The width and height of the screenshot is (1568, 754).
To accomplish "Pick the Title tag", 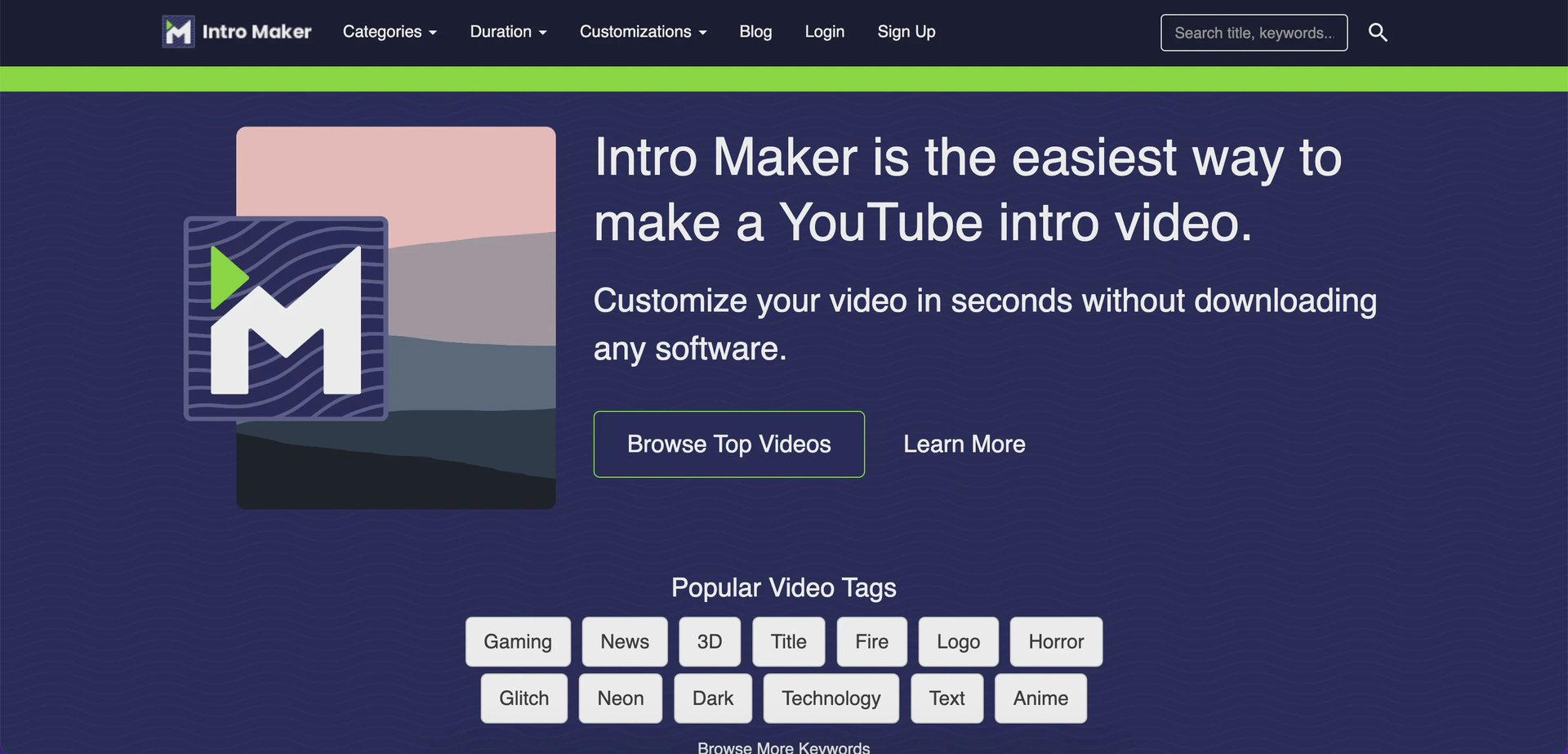I will (789, 642).
